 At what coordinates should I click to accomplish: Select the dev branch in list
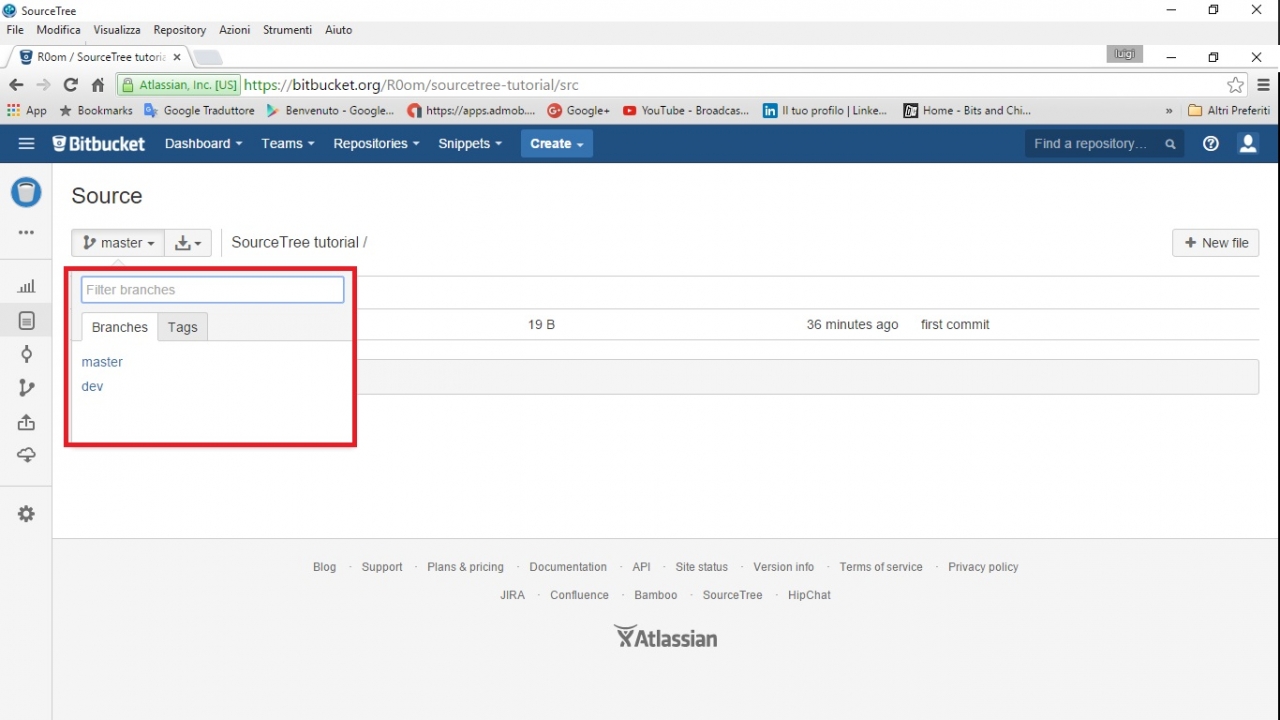point(92,386)
